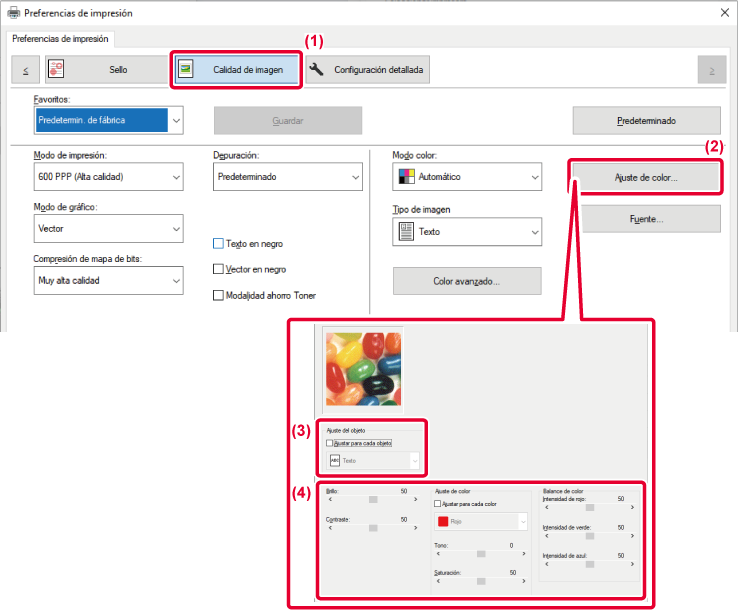This screenshot has height=613, width=738.
Task: Click the Brillo slider handle
Action: [373, 498]
